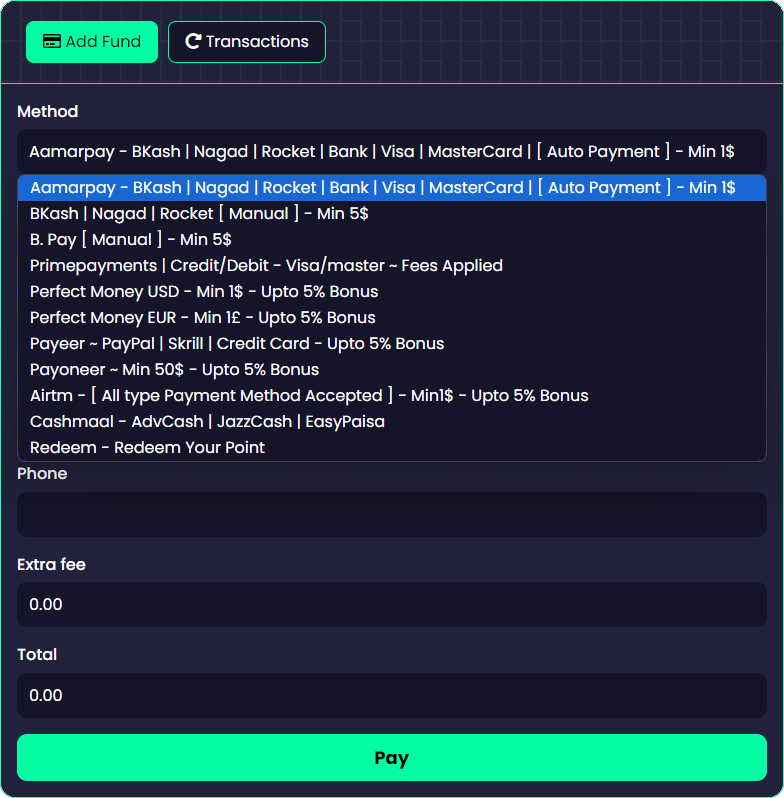Screen dimensions: 784x798
Task: Pick the Primepayments Credit/Debit option
Action: pyautogui.click(x=392, y=265)
